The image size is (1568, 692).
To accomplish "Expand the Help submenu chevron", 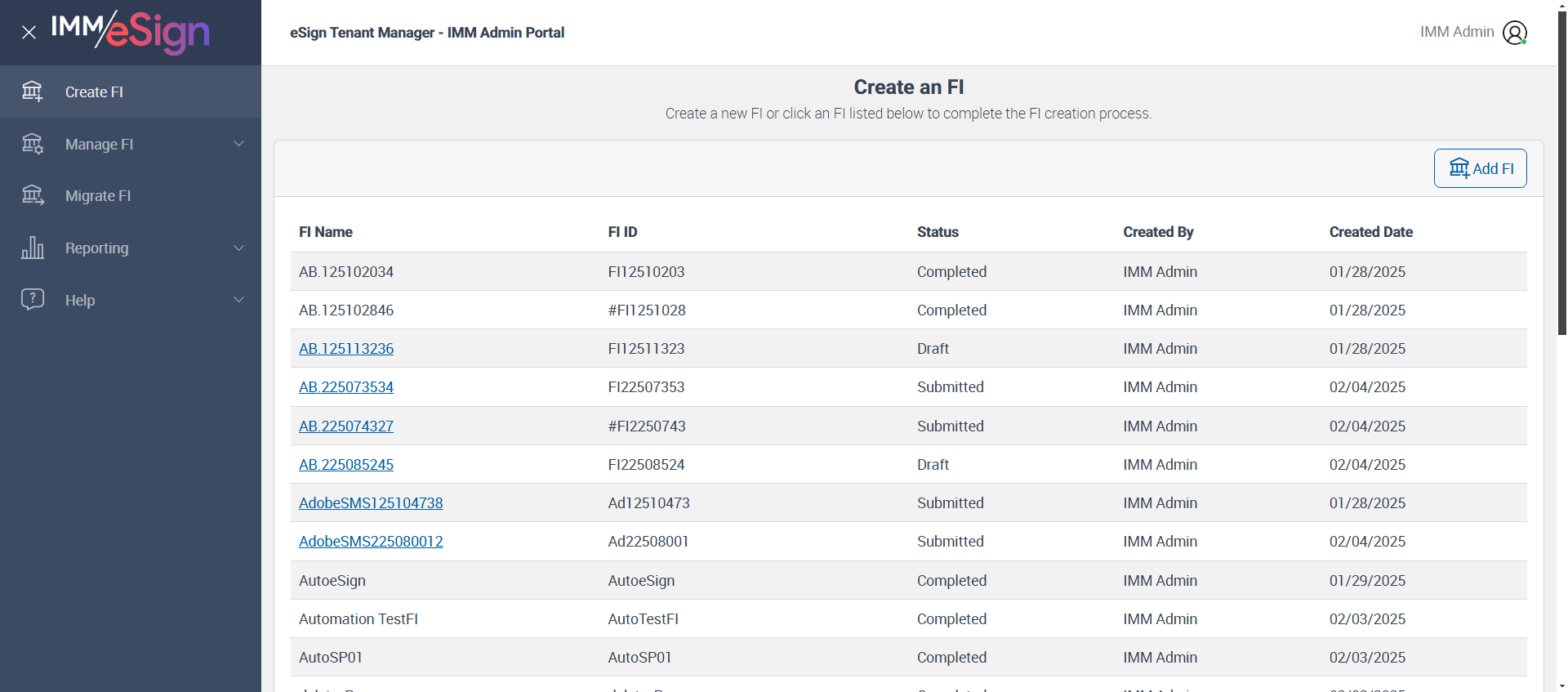I will click(239, 300).
